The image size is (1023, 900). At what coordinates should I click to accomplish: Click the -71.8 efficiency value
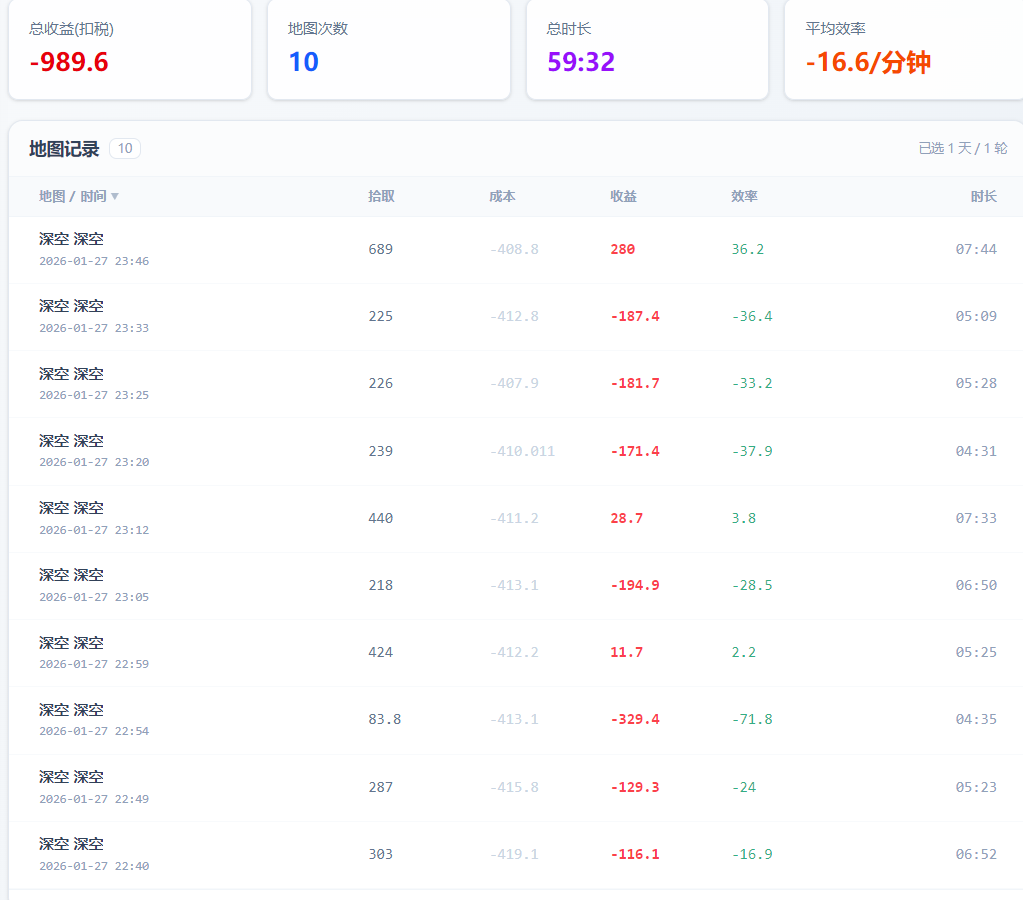751,719
